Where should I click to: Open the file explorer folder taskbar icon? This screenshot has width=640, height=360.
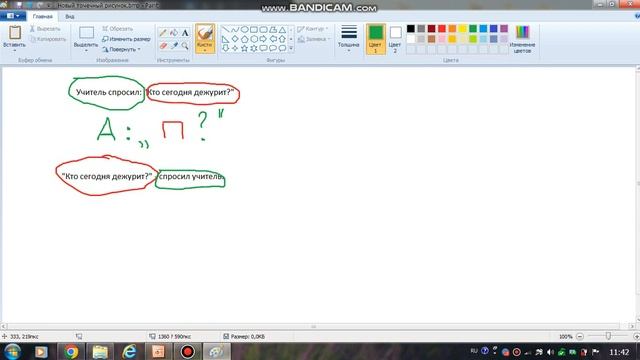click(x=100, y=351)
